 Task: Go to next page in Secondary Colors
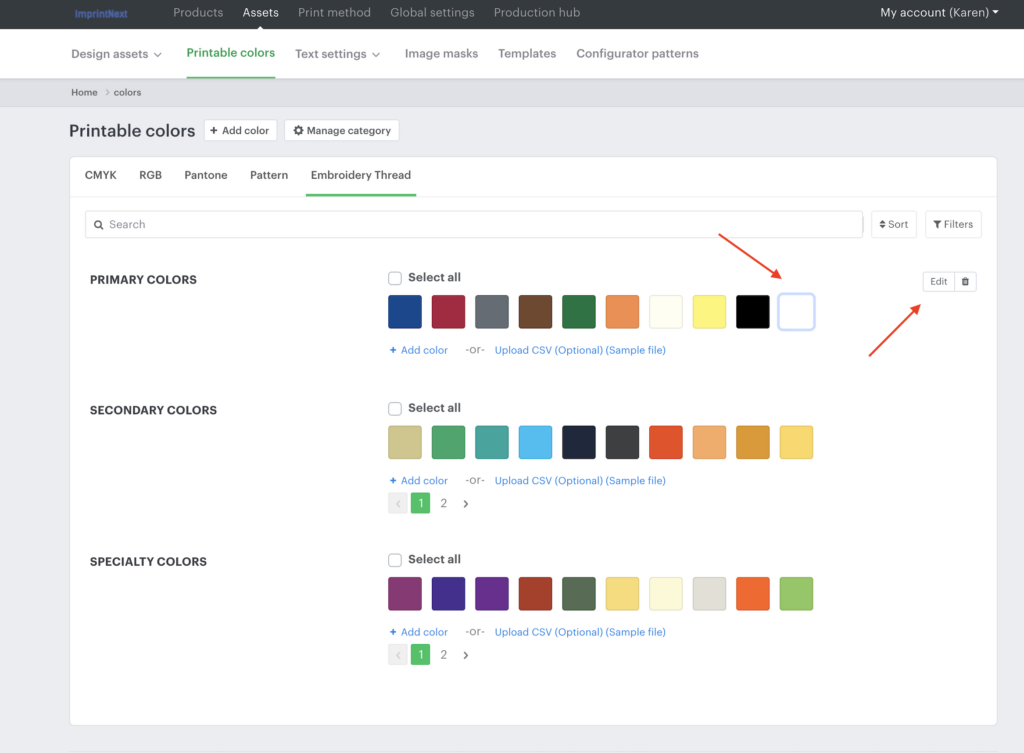coord(466,504)
